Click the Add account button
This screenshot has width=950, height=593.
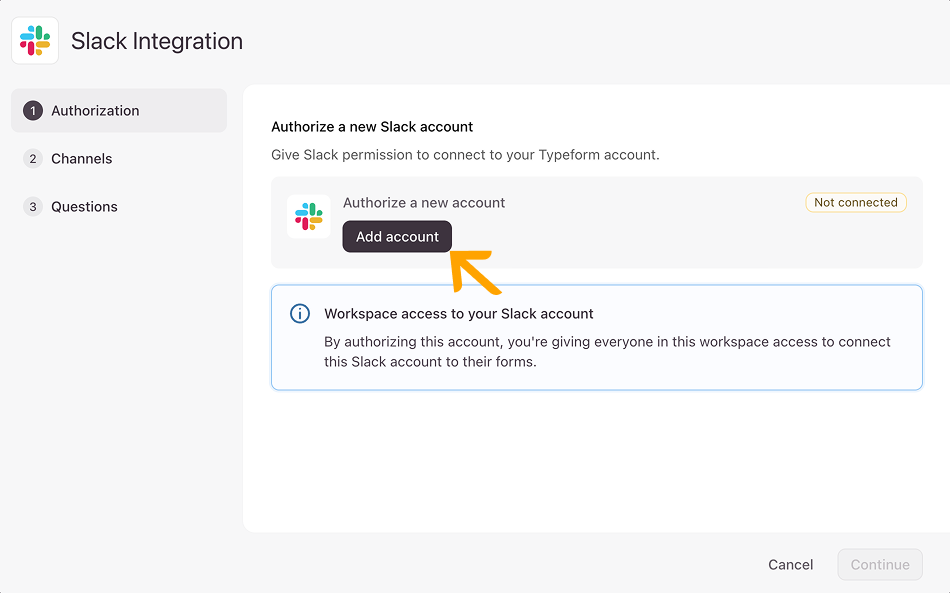[397, 236]
